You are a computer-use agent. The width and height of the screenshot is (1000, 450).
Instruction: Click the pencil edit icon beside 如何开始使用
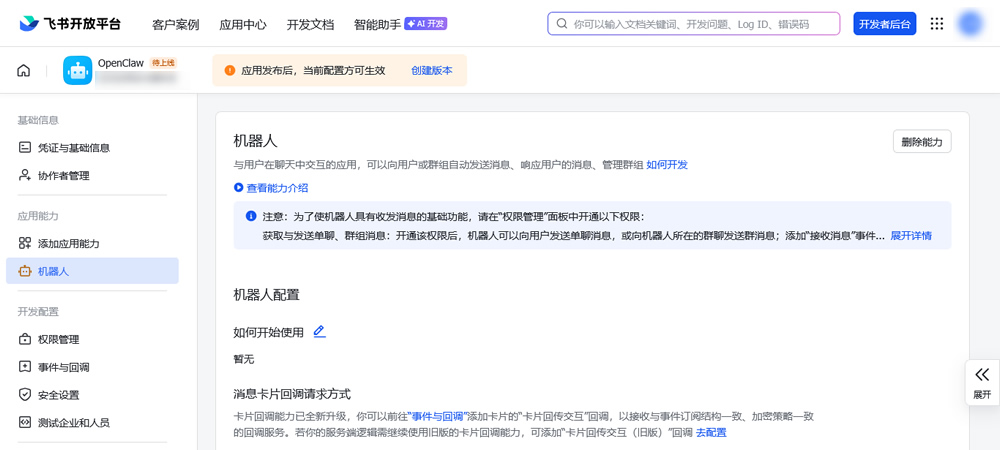click(x=320, y=332)
